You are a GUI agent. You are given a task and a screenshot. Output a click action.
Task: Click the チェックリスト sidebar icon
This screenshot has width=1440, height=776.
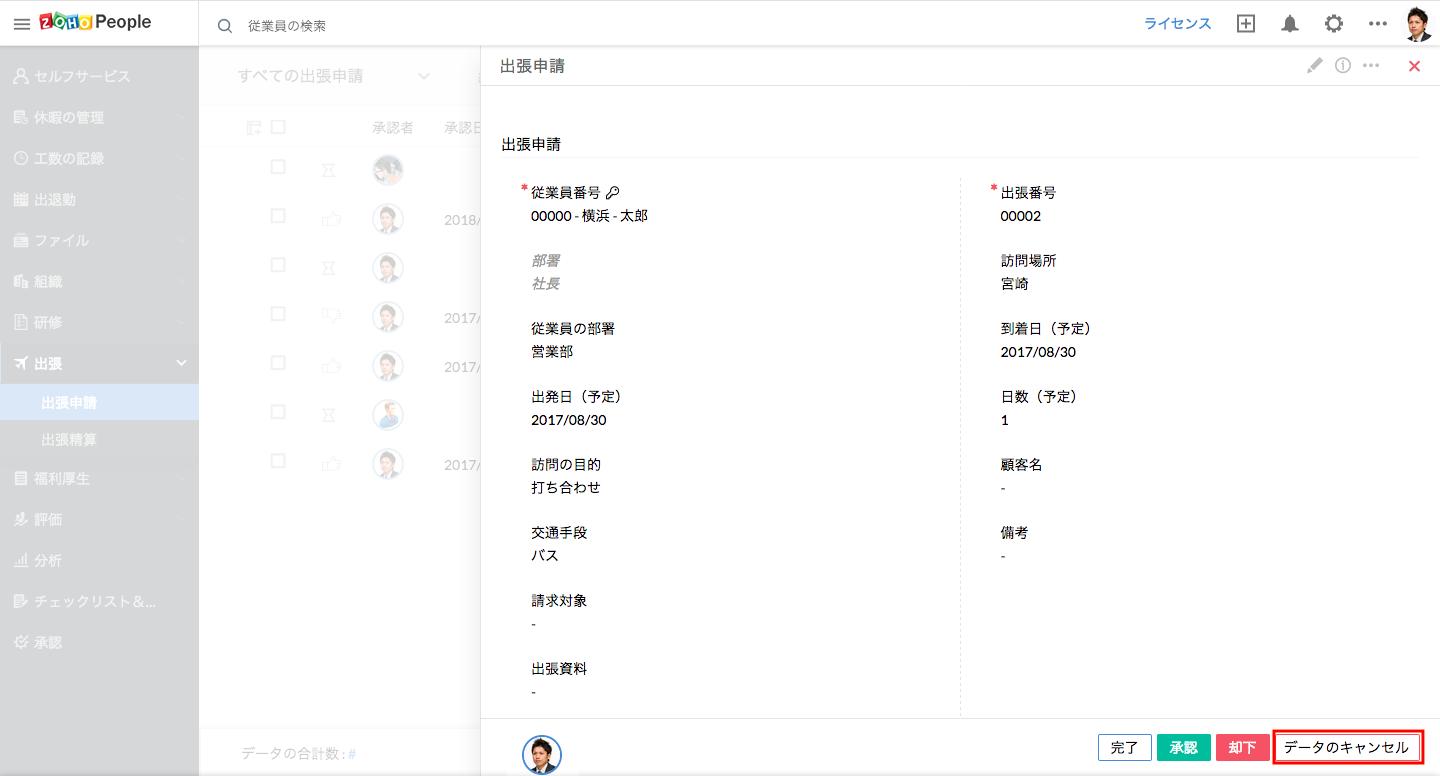21,601
